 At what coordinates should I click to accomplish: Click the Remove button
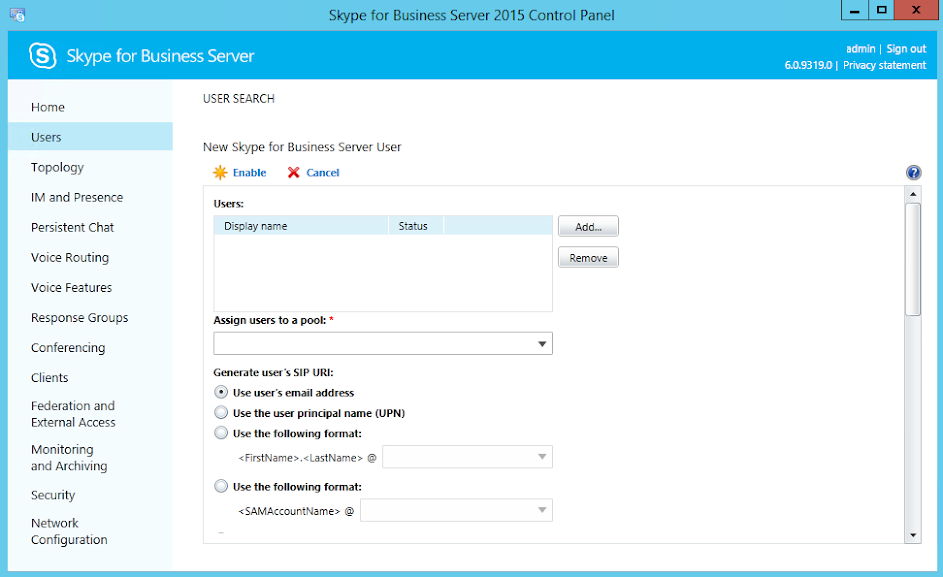click(x=588, y=258)
